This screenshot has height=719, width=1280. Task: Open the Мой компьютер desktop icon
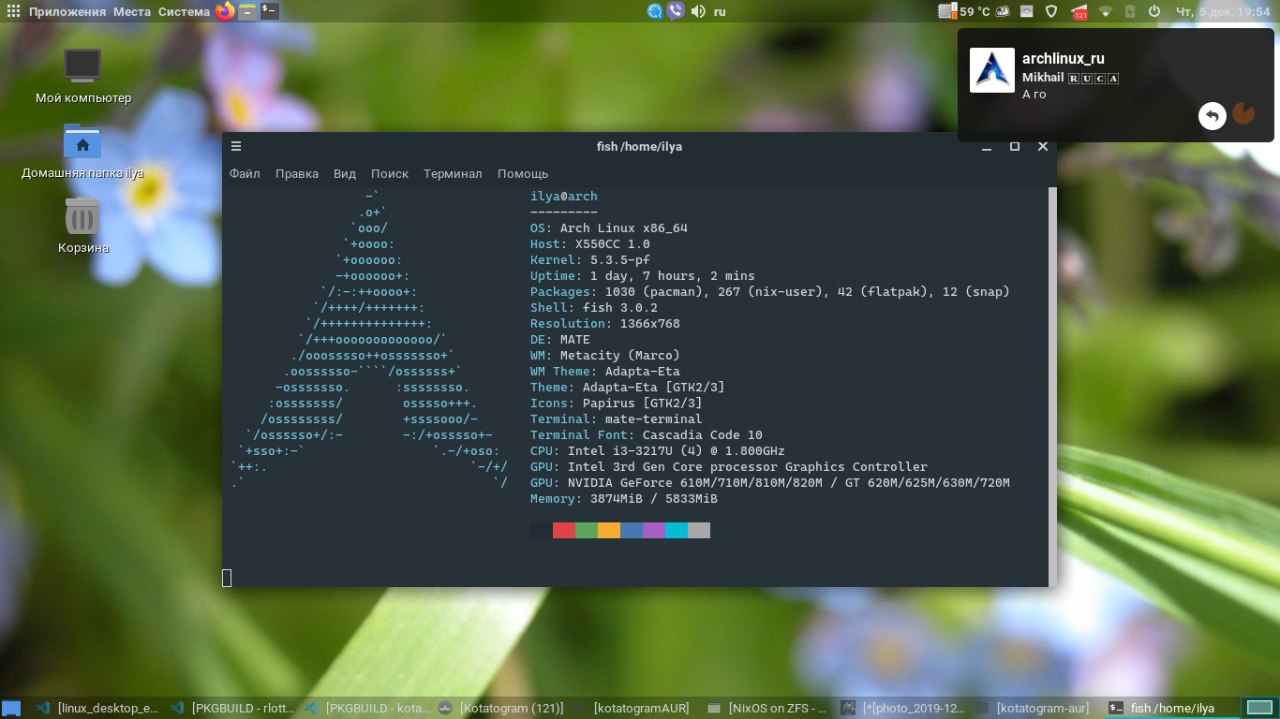click(x=83, y=77)
